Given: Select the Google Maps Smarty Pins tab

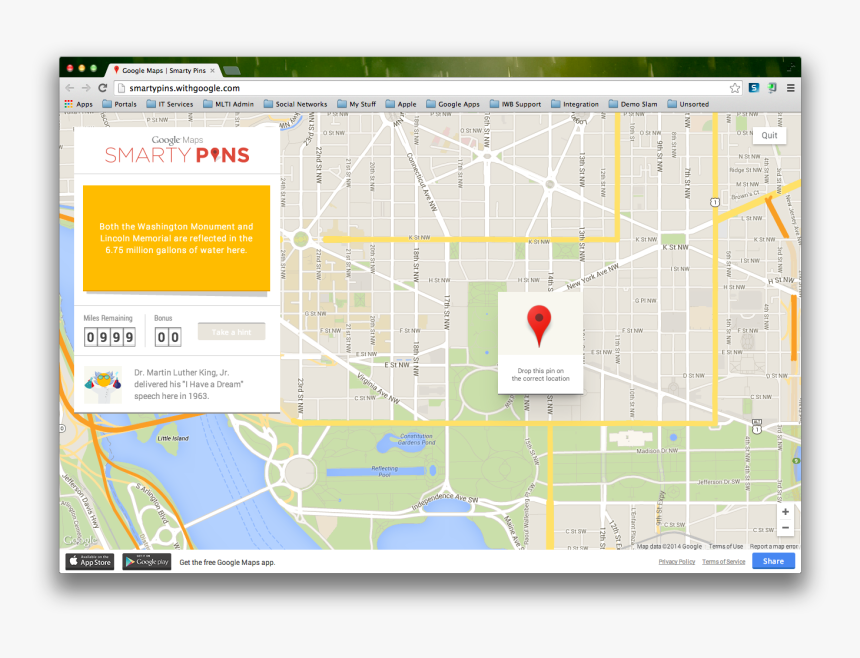Looking at the screenshot, I should [x=163, y=70].
